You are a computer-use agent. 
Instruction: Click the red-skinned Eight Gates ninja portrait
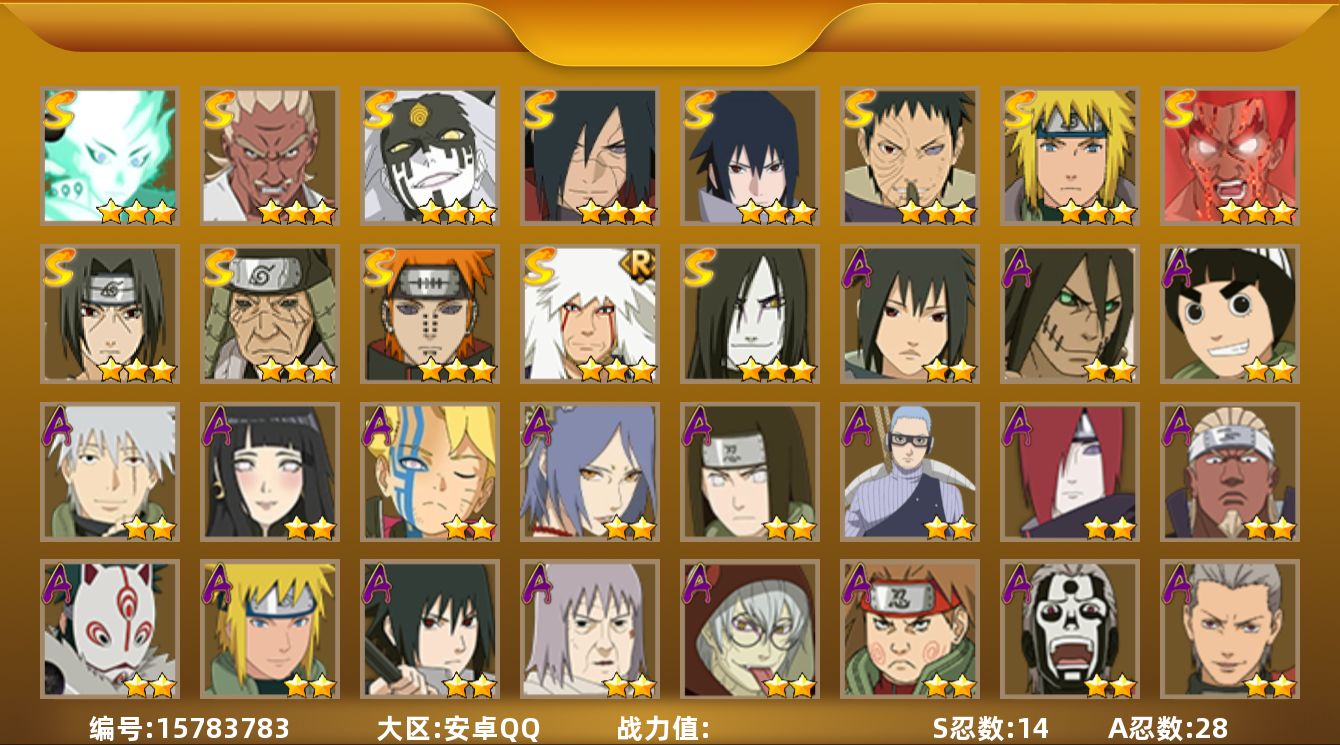click(1230, 156)
